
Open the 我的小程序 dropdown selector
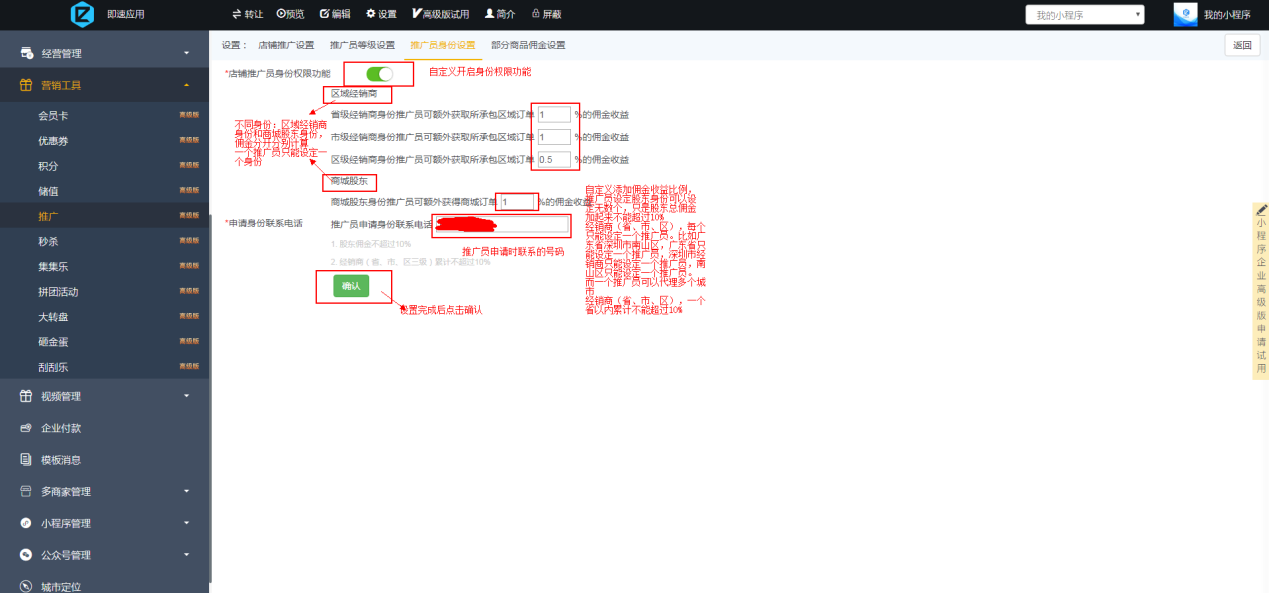click(x=1084, y=14)
